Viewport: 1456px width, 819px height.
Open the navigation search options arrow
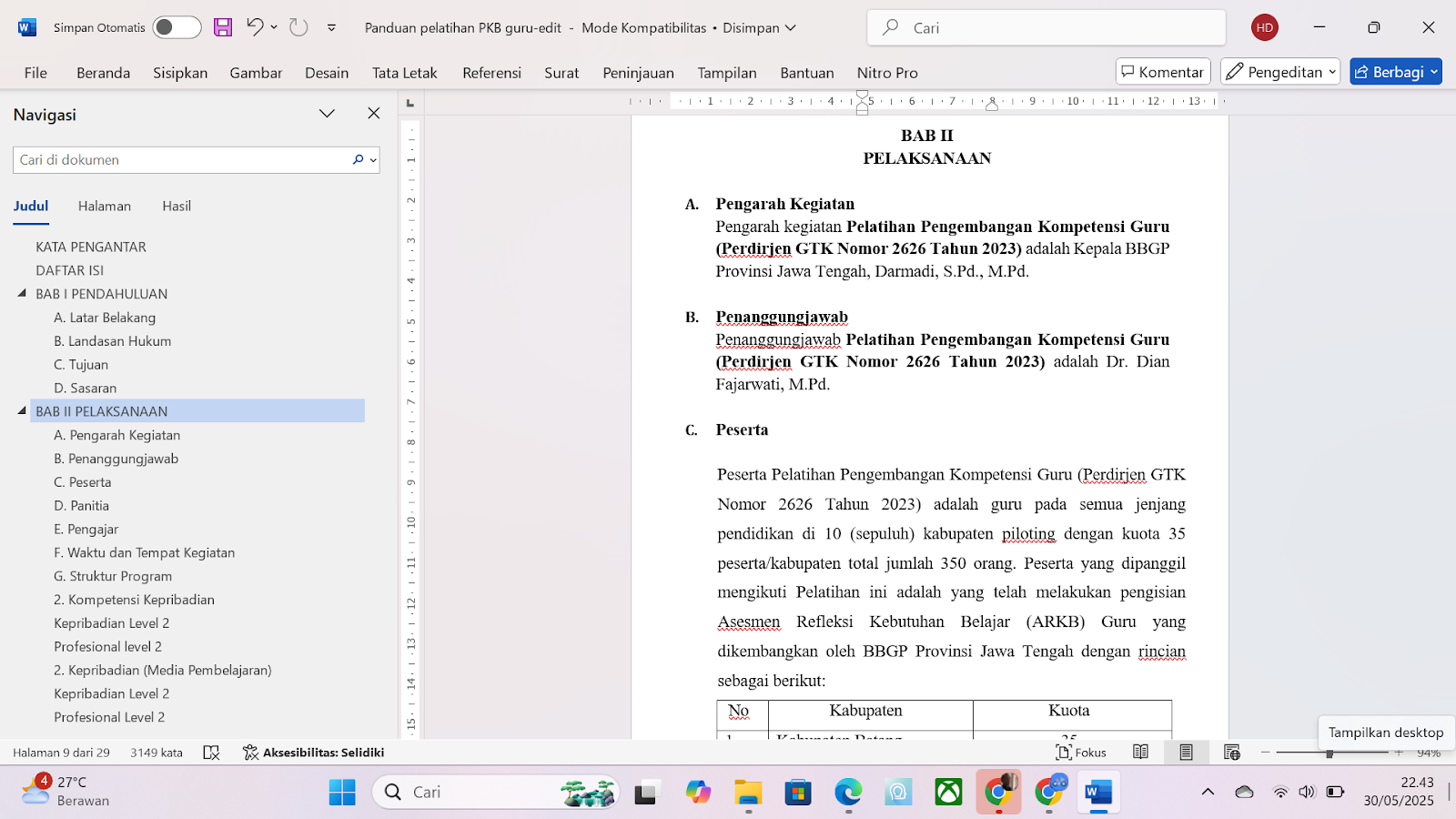pos(373,160)
